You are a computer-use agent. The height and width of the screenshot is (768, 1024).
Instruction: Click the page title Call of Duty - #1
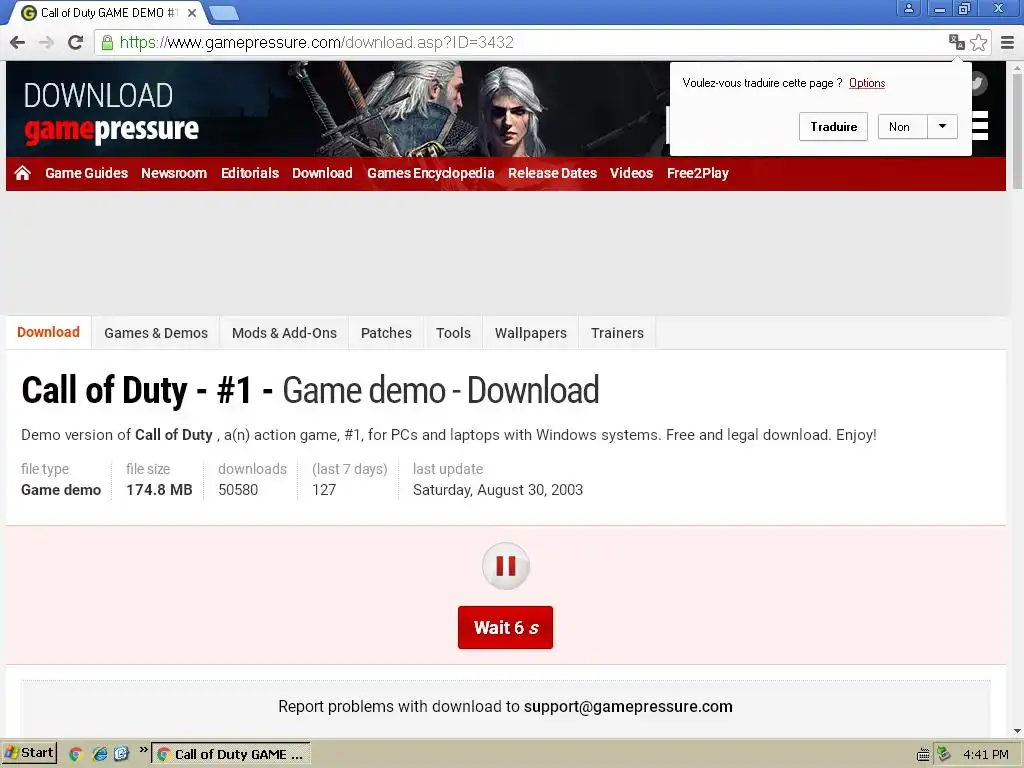click(x=136, y=391)
